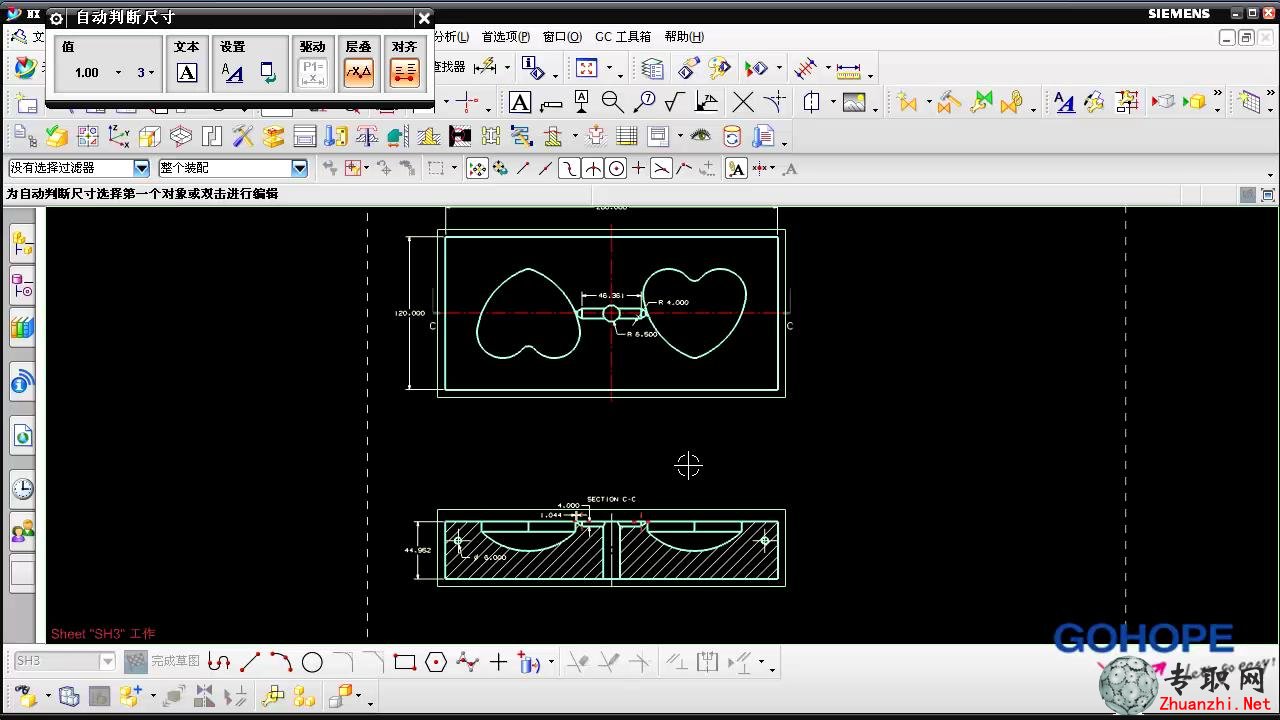Open the 没有选择过滤器 selection filter dropdown

(141, 169)
